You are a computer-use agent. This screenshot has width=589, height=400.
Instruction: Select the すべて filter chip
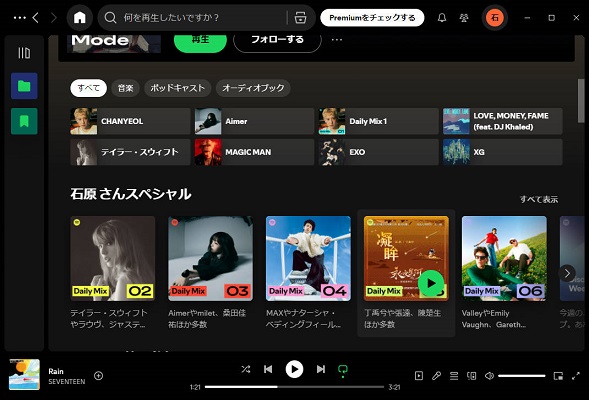89,88
